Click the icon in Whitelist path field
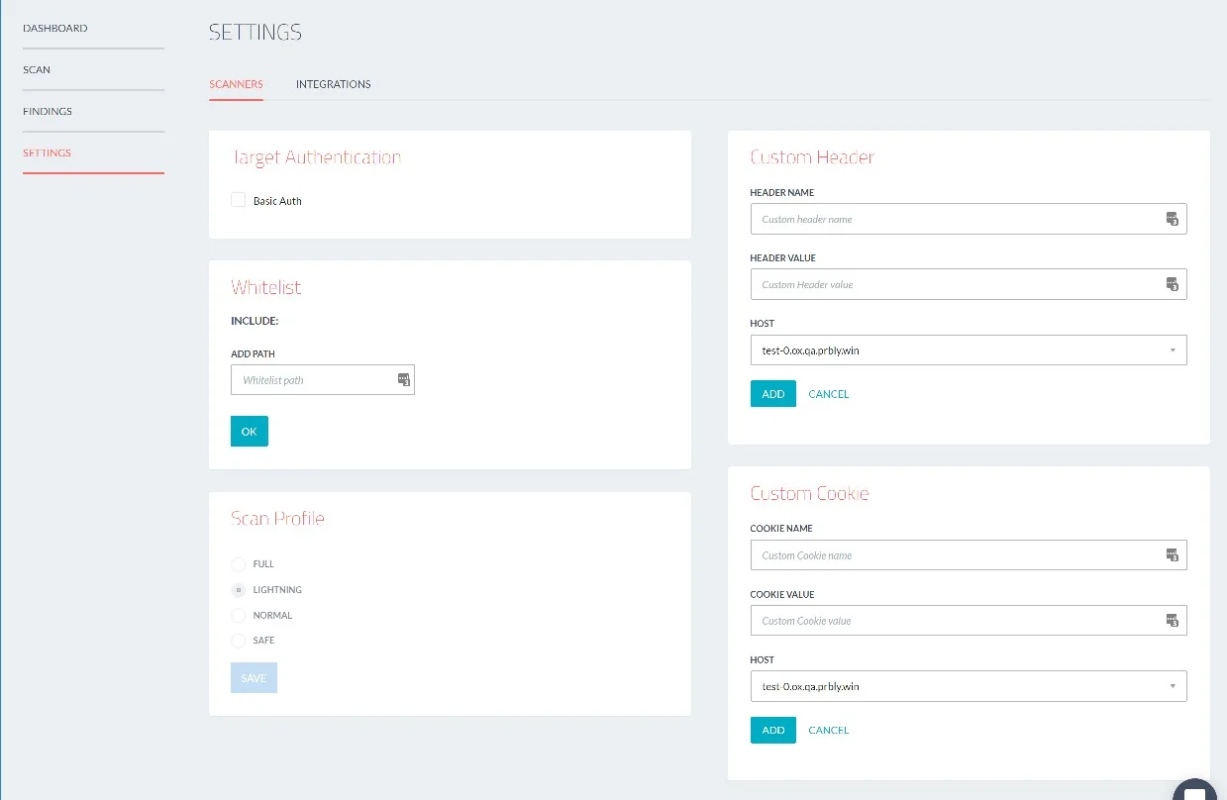This screenshot has height=800, width=1227. click(x=403, y=379)
